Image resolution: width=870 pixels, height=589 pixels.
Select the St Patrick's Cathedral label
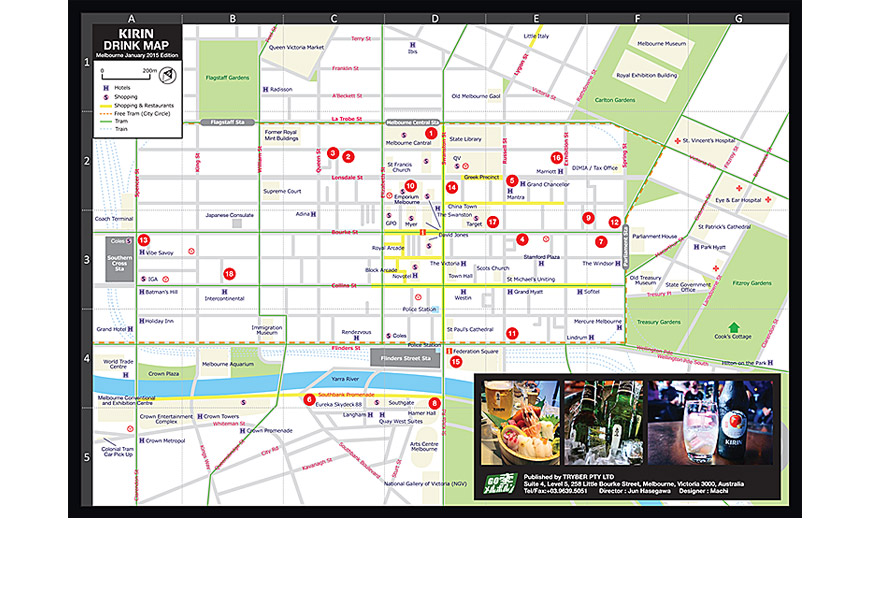coord(725,227)
